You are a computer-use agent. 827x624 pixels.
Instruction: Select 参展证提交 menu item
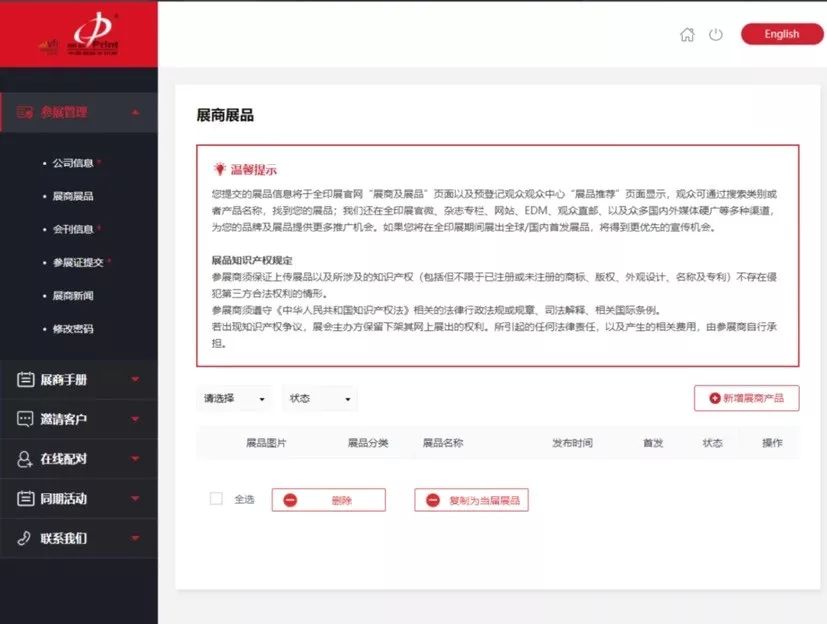78,262
